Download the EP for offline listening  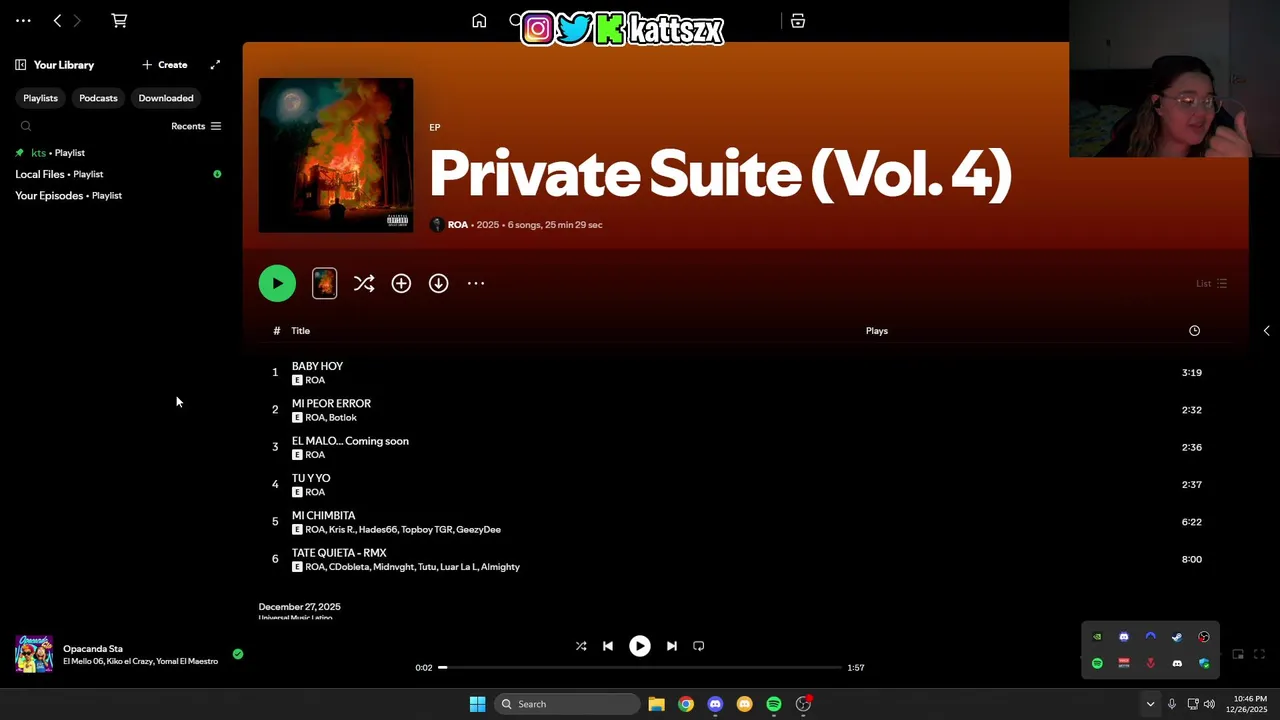tap(438, 284)
